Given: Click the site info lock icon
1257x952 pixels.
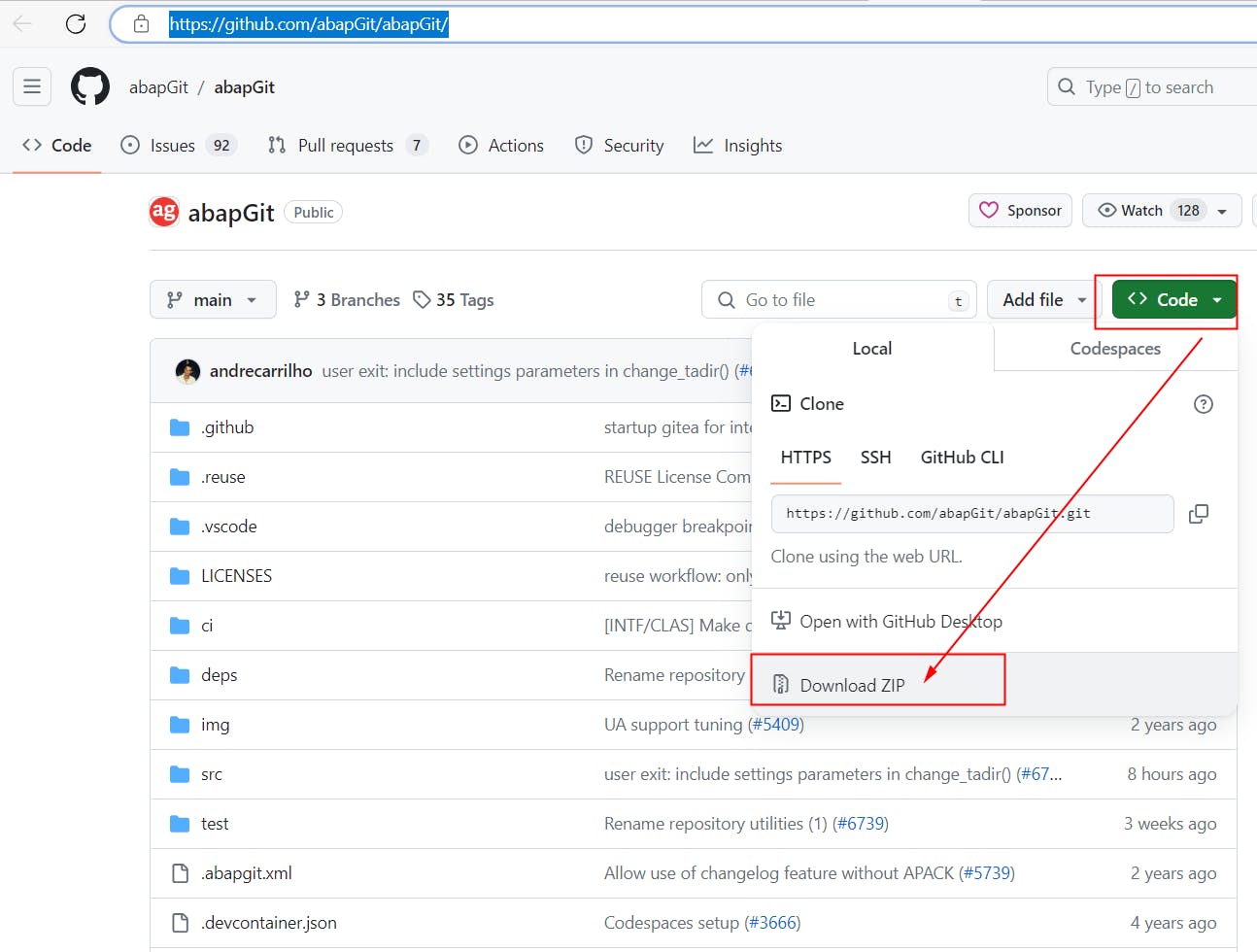Looking at the screenshot, I should (x=142, y=24).
